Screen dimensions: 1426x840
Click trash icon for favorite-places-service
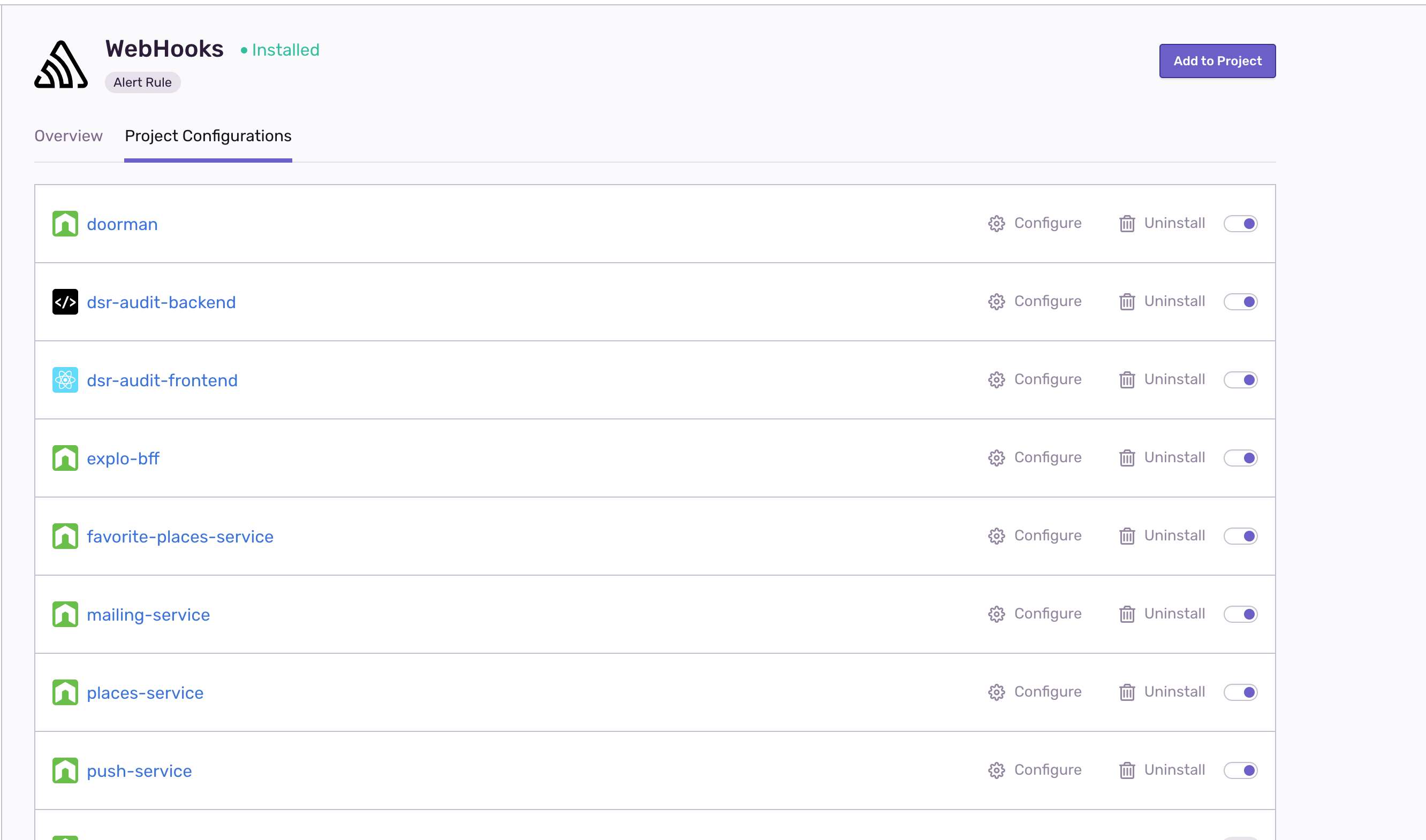tap(1126, 536)
